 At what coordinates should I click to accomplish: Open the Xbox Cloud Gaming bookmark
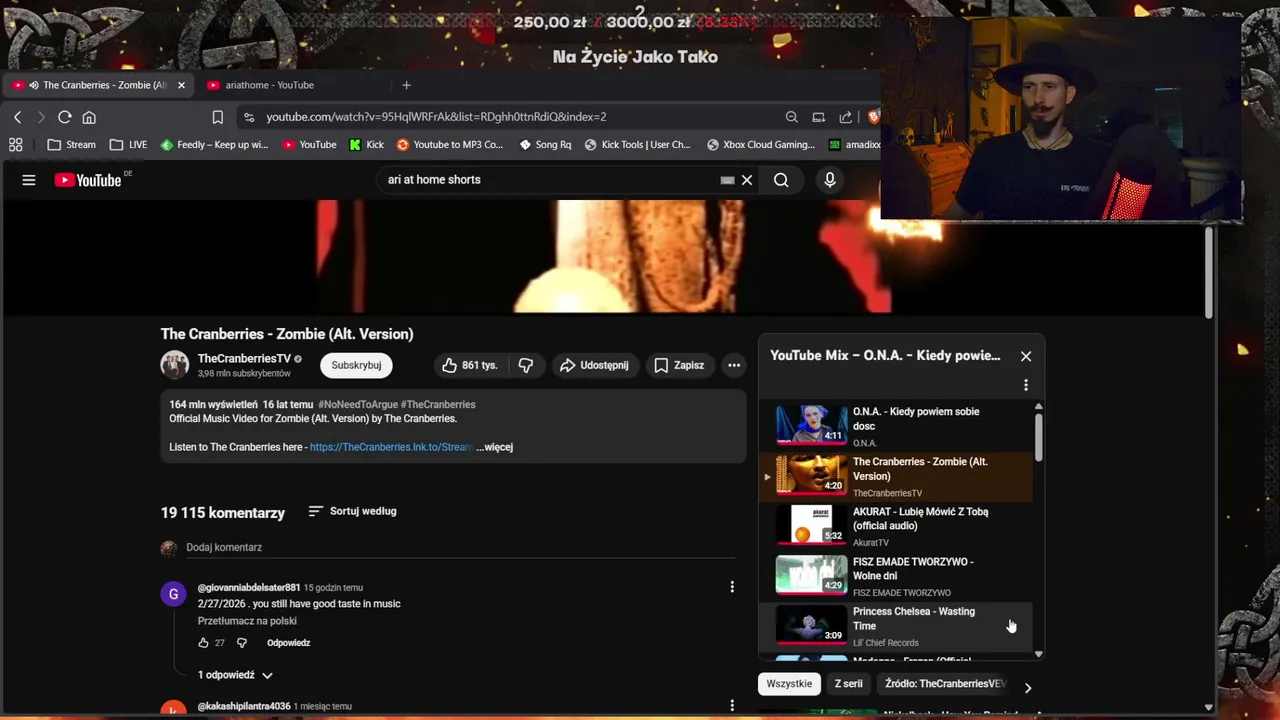761,145
